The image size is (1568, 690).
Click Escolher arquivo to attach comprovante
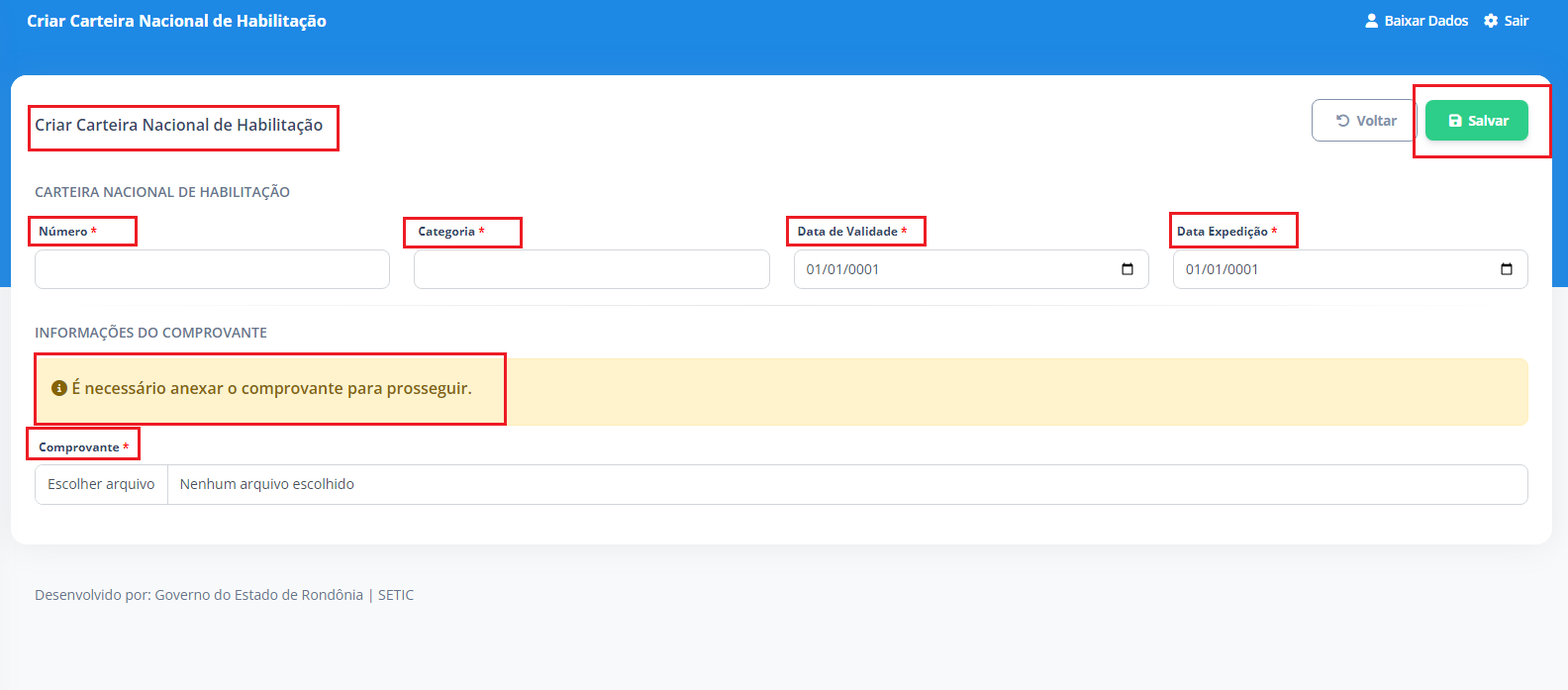(101, 484)
